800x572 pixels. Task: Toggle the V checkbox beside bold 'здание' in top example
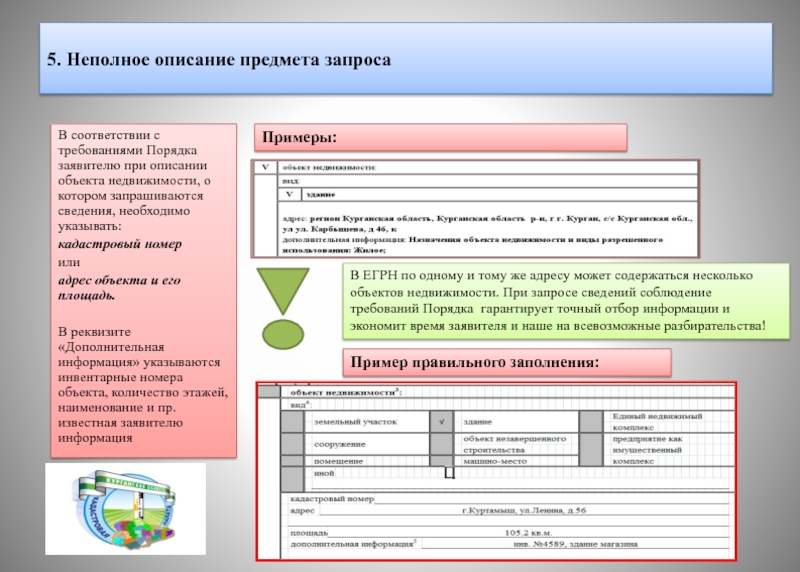click(x=290, y=194)
